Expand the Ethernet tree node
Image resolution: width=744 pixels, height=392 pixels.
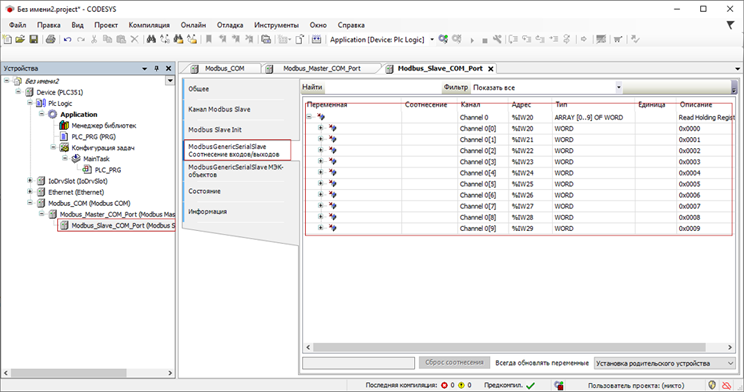pyautogui.click(x=30, y=192)
